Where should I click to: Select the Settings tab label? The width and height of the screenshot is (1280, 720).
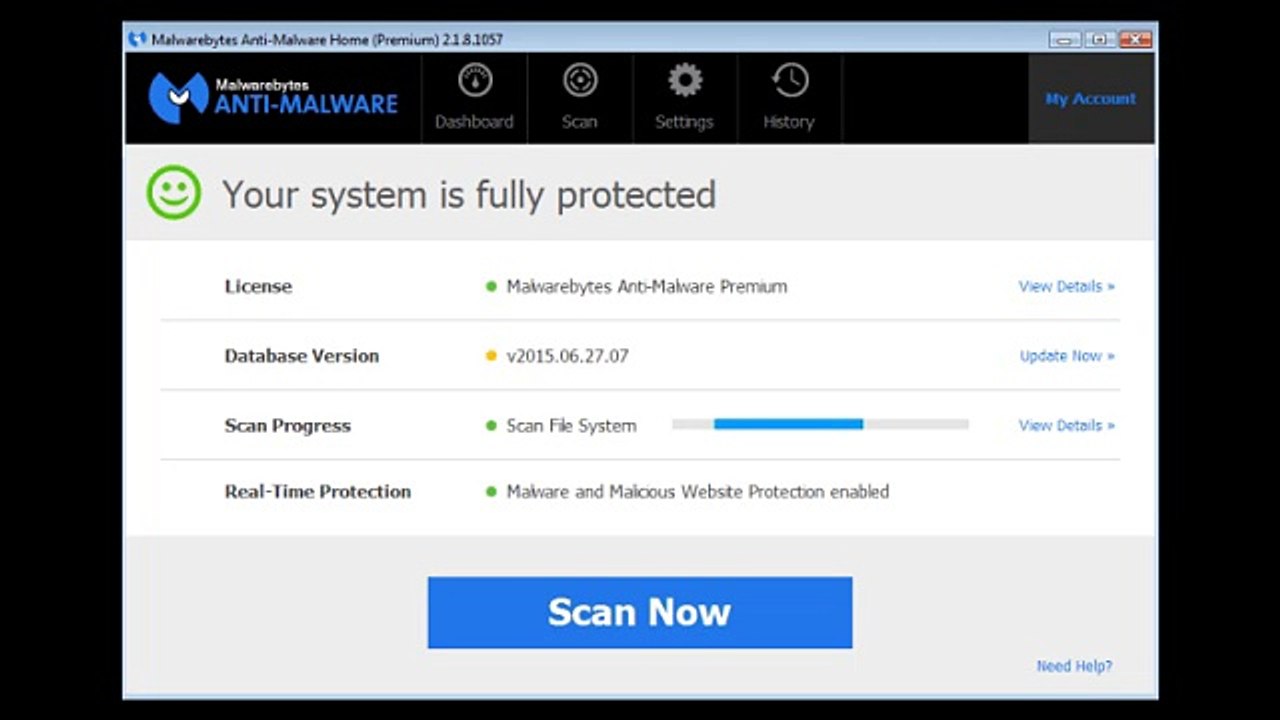click(684, 122)
